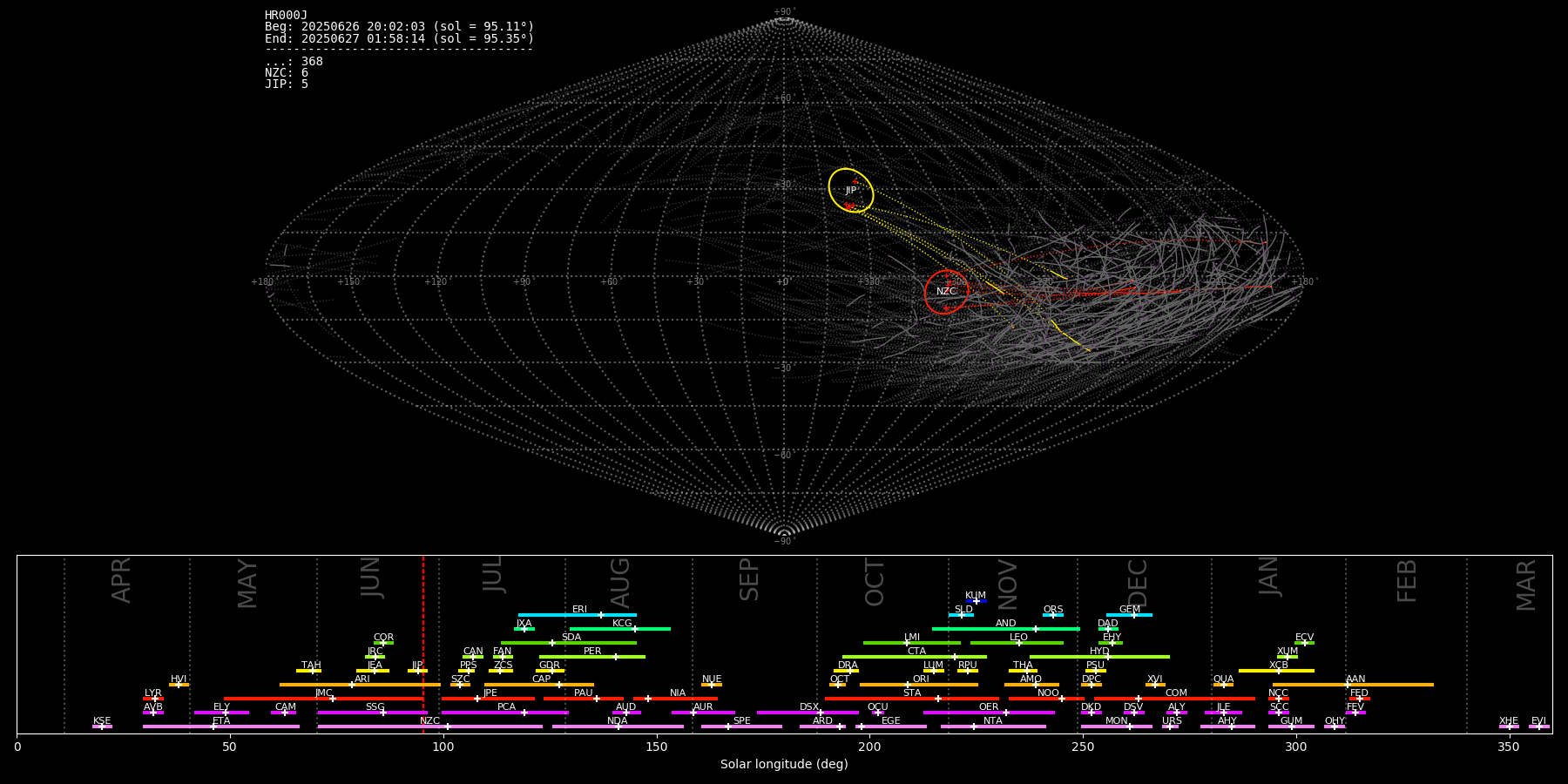This screenshot has height=784, width=1568.
Task: Click the ORS cyan shower bar label
Action: 1053,610
